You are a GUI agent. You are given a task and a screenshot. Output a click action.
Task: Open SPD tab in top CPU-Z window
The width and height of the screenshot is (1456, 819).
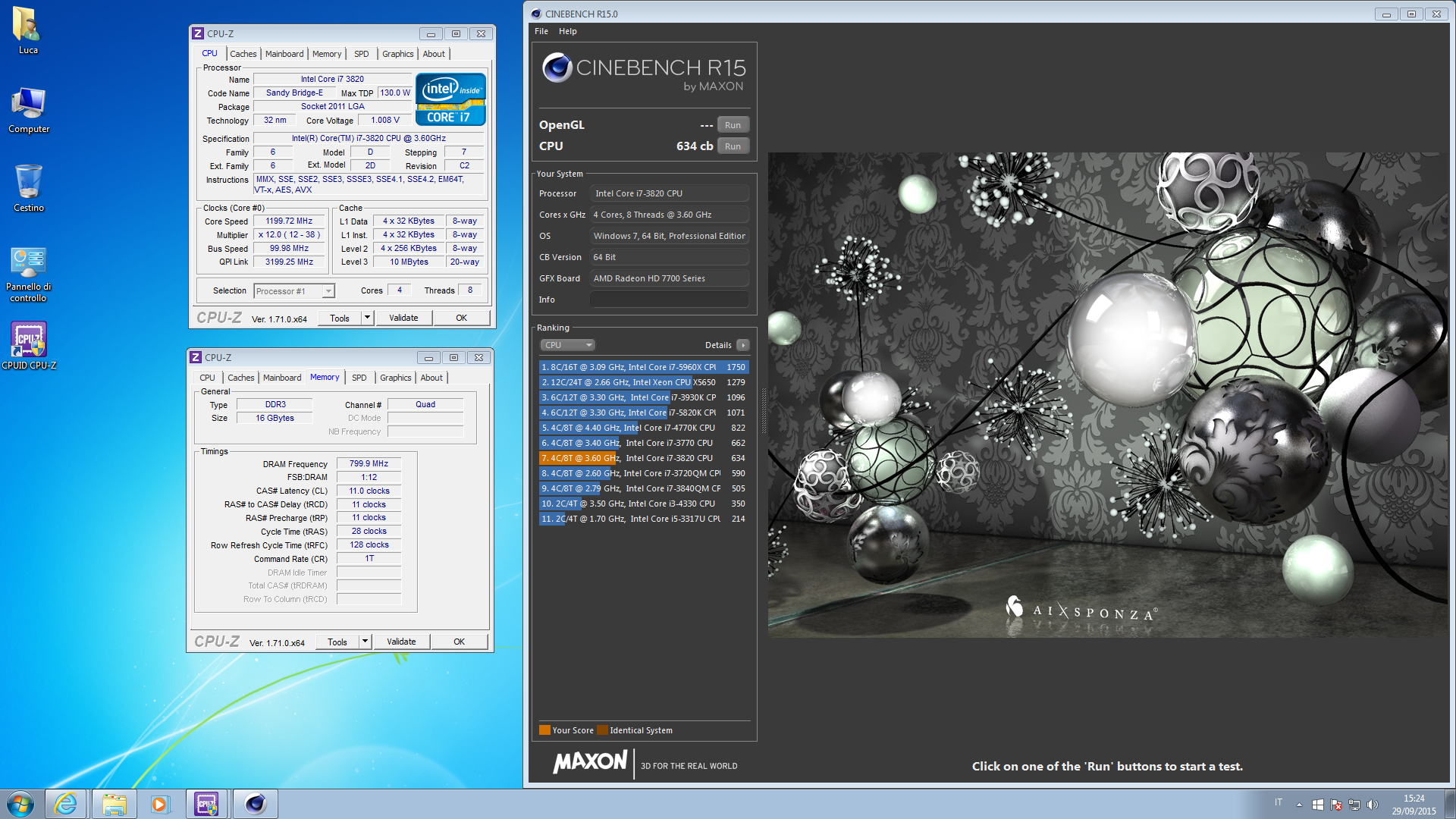pyautogui.click(x=362, y=54)
